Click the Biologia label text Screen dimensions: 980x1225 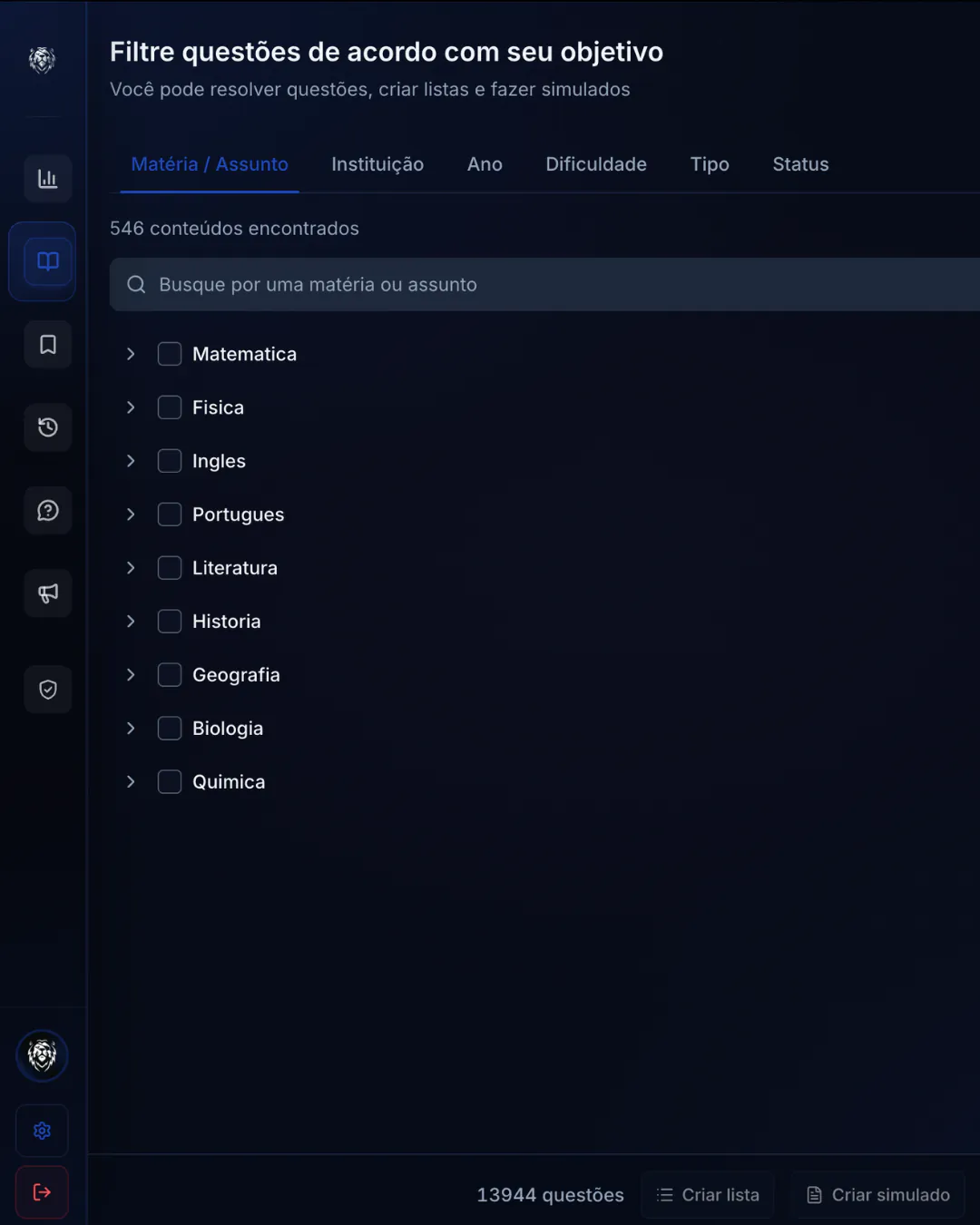point(228,729)
